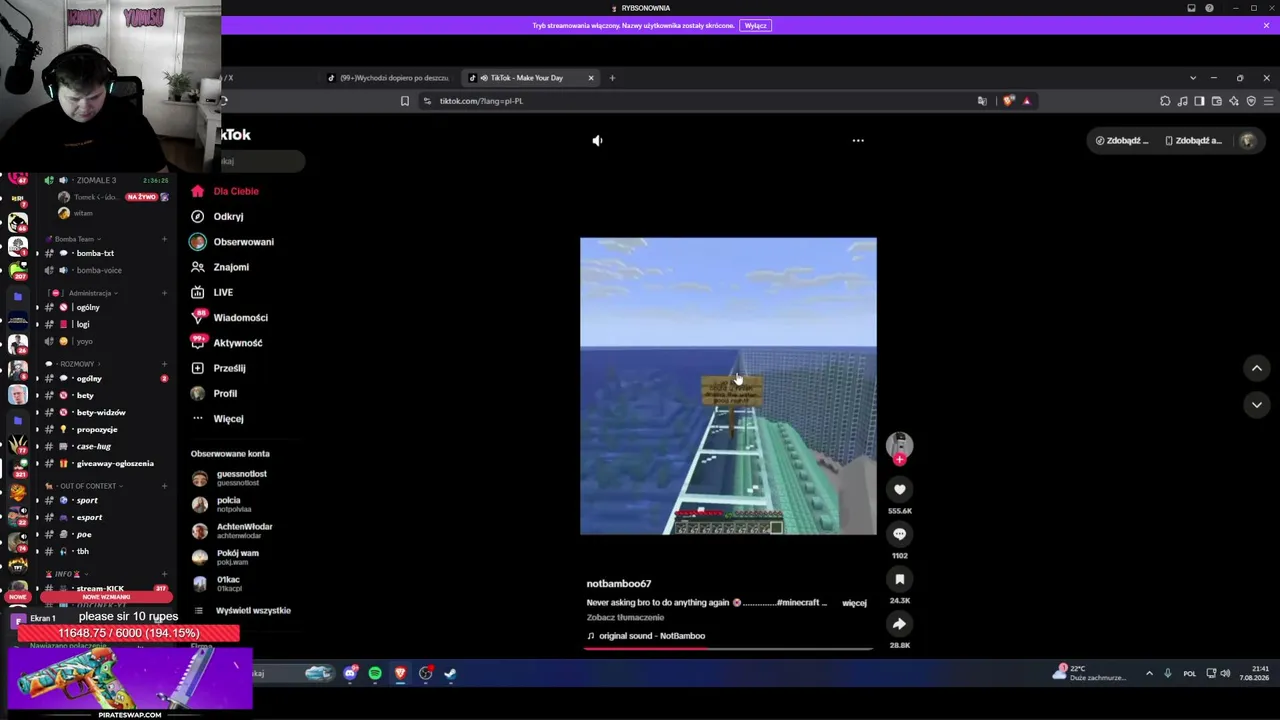Expand the caption with 'więcej'
Image resolution: width=1280 pixels, height=720 pixels.
coord(854,603)
